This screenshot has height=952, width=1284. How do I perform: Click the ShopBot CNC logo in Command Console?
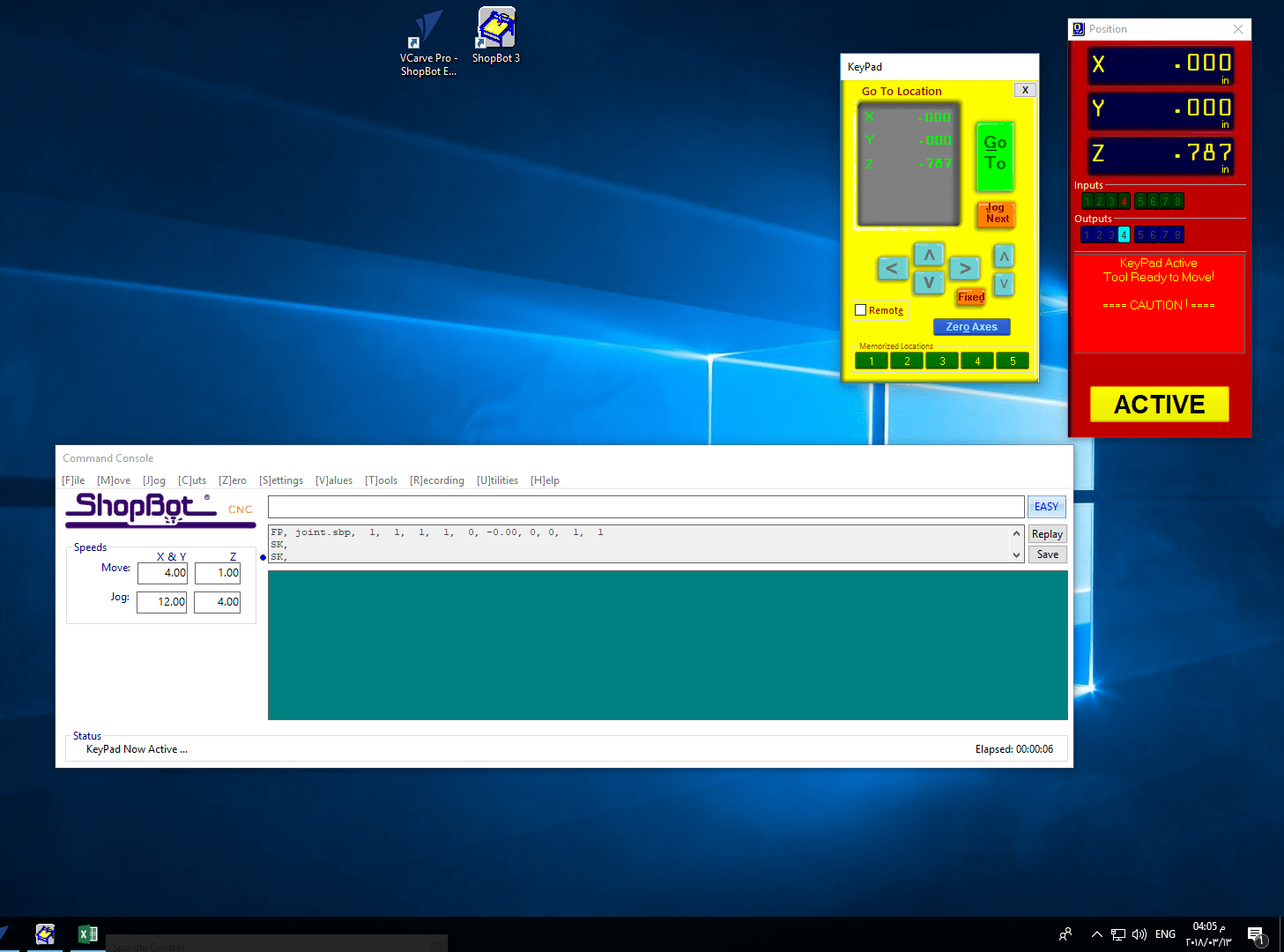[x=160, y=509]
